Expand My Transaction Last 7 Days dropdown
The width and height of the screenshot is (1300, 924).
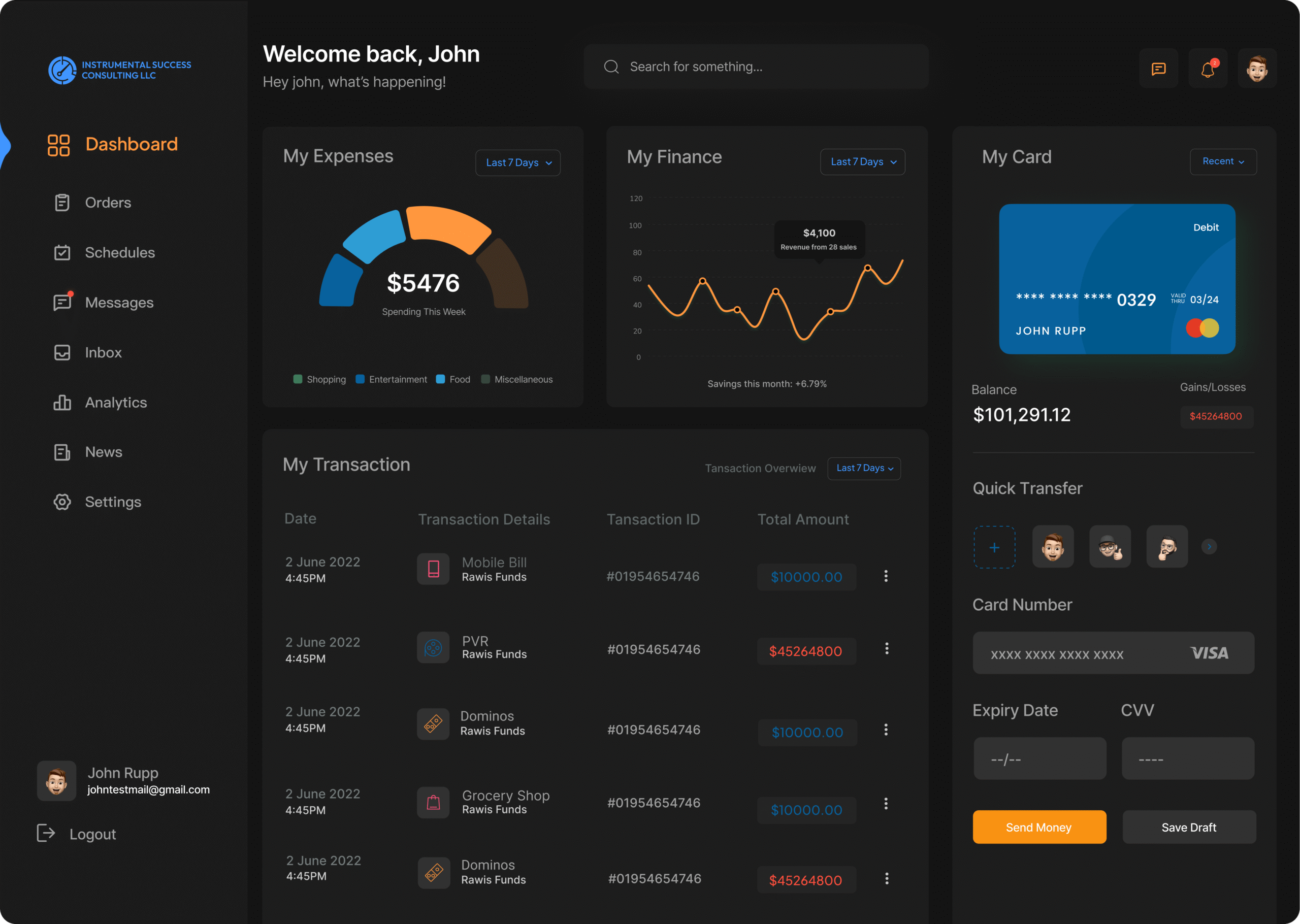tap(864, 468)
